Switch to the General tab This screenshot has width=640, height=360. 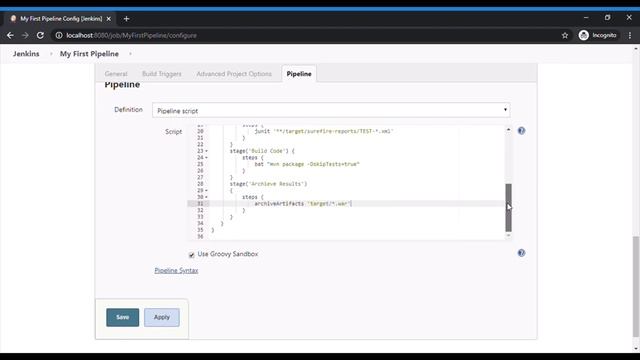tap(116, 74)
